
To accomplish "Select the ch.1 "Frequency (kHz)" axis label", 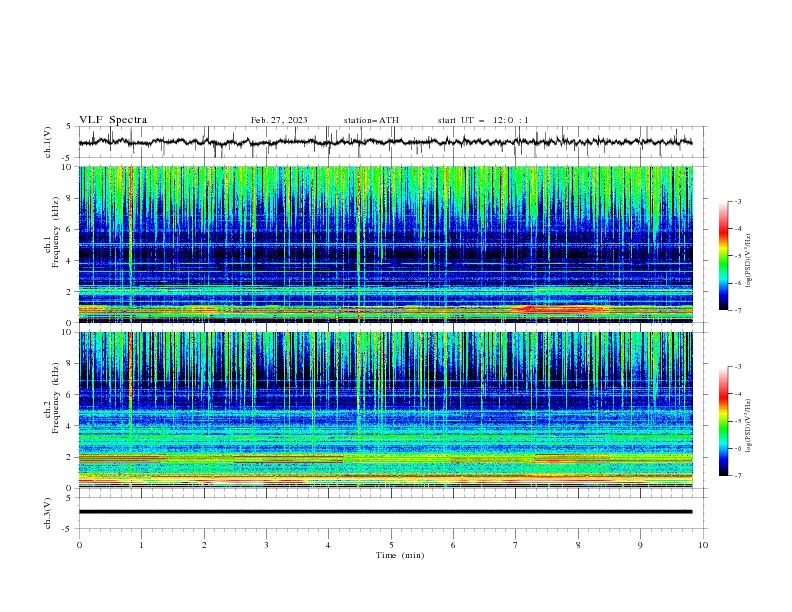I will (x=56, y=231).
